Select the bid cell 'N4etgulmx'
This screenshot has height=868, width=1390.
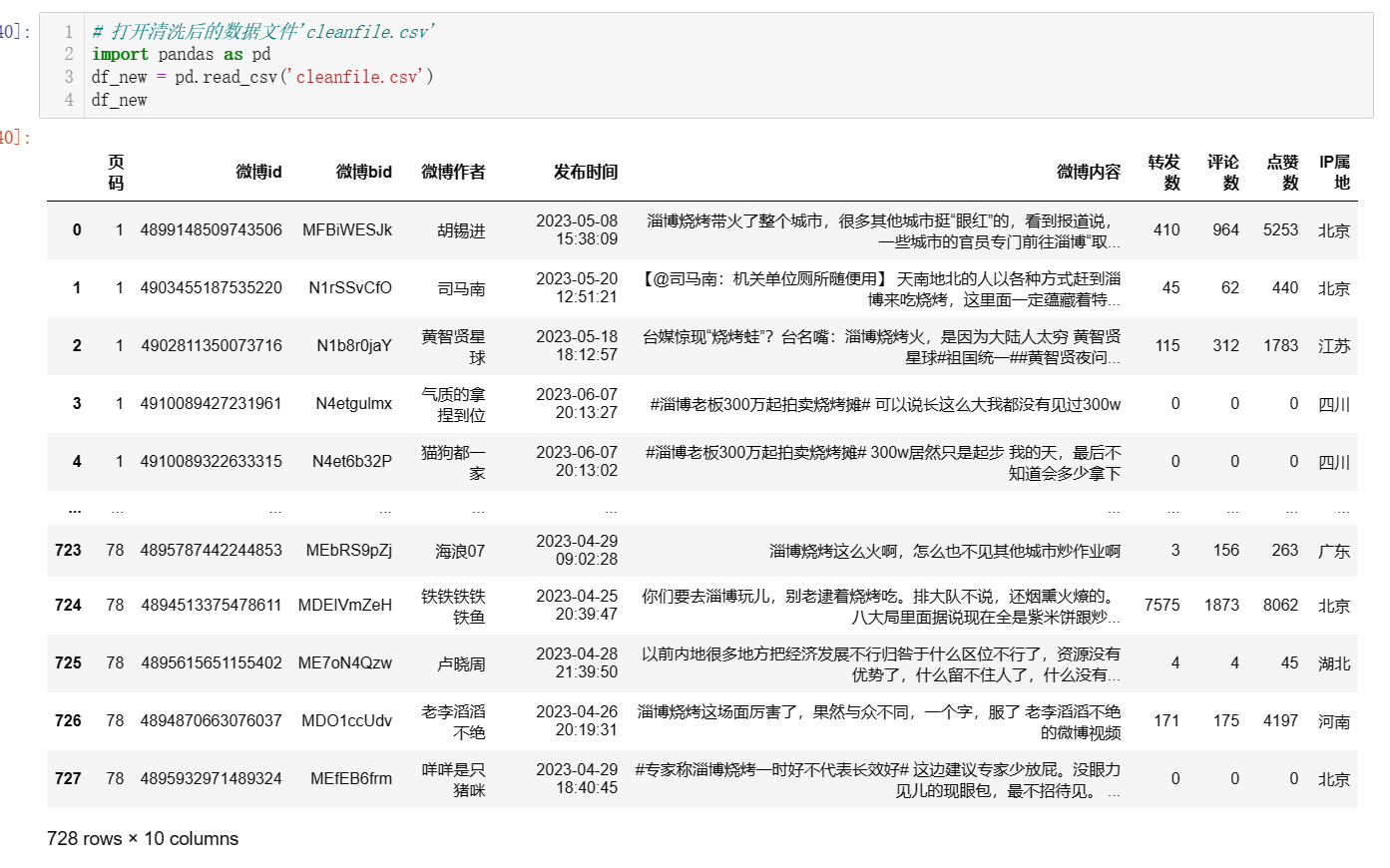coord(353,403)
